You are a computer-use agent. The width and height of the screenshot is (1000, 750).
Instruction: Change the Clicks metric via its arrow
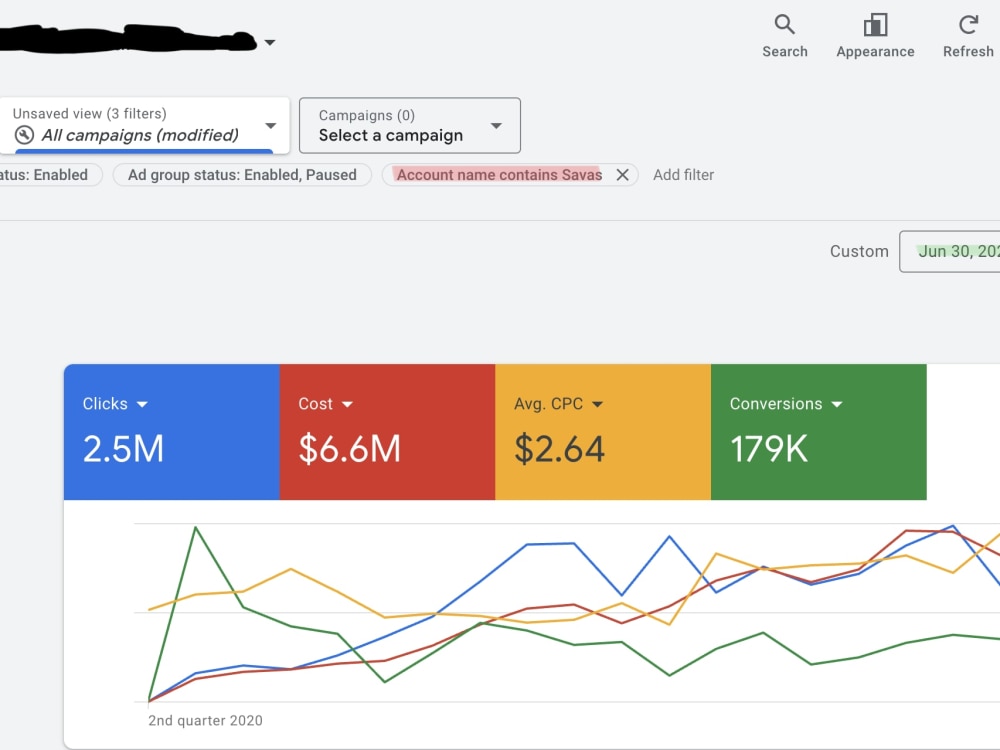pos(142,404)
